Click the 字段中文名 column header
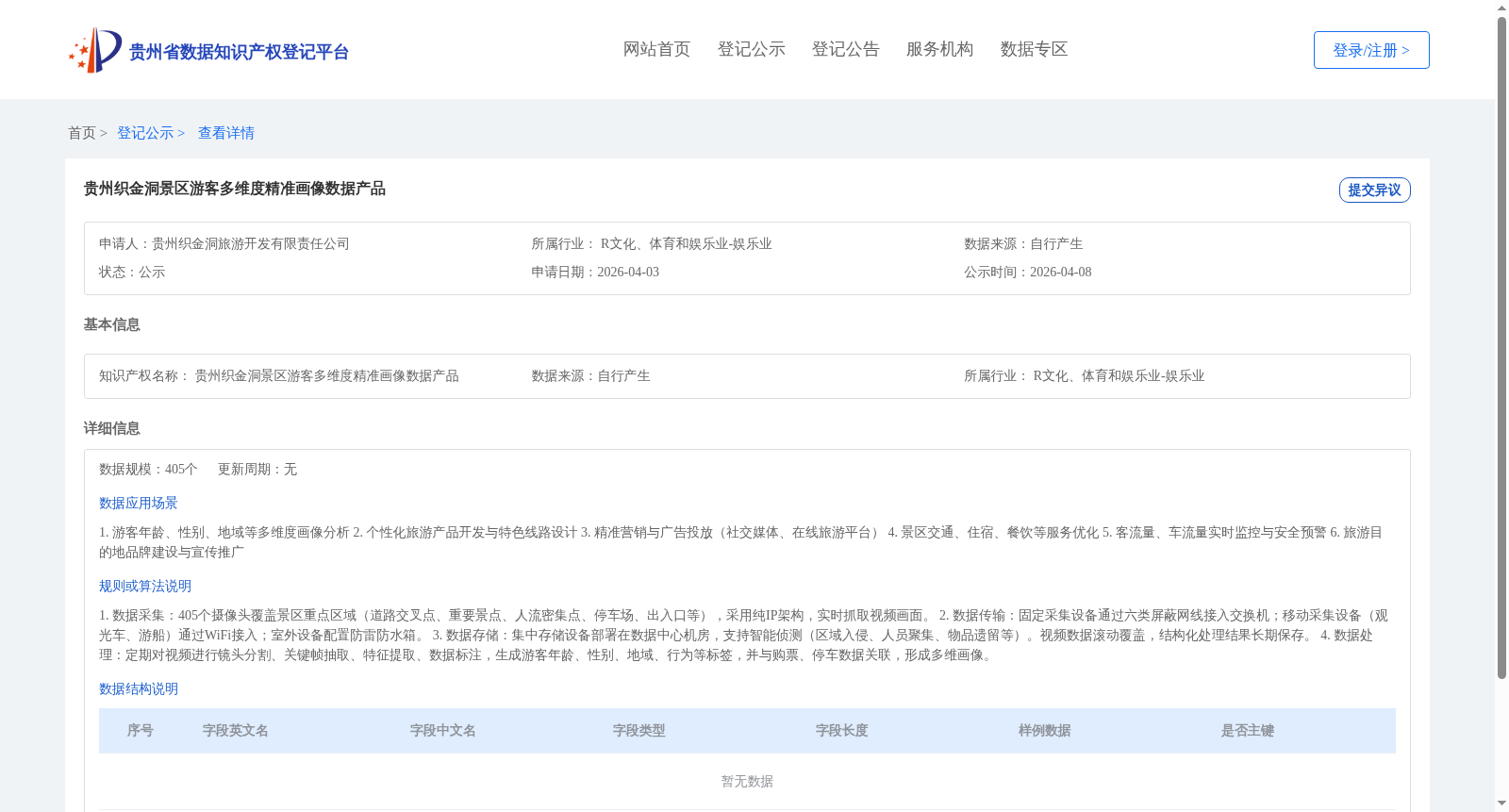Viewport: 1509px width, 812px height. pos(443,730)
